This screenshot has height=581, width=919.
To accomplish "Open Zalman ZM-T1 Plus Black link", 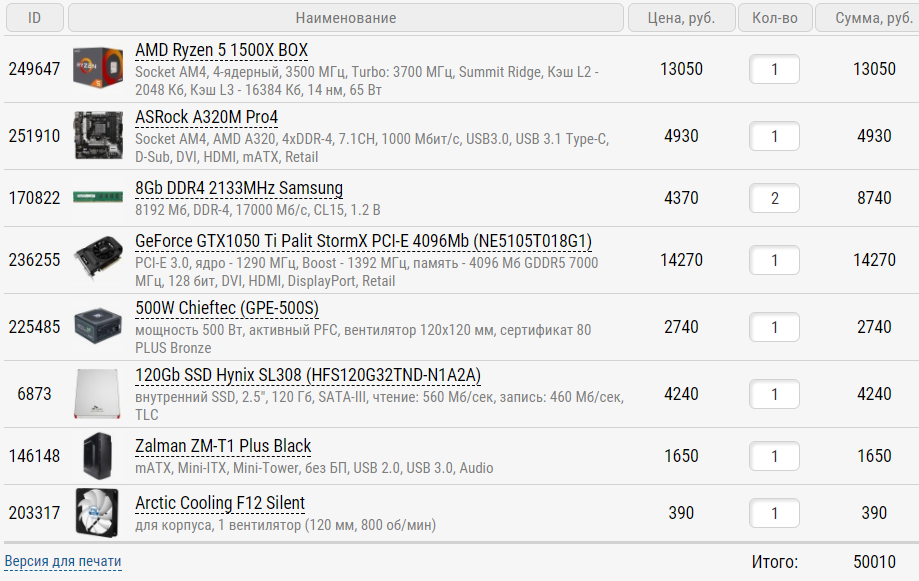I will coord(223,446).
